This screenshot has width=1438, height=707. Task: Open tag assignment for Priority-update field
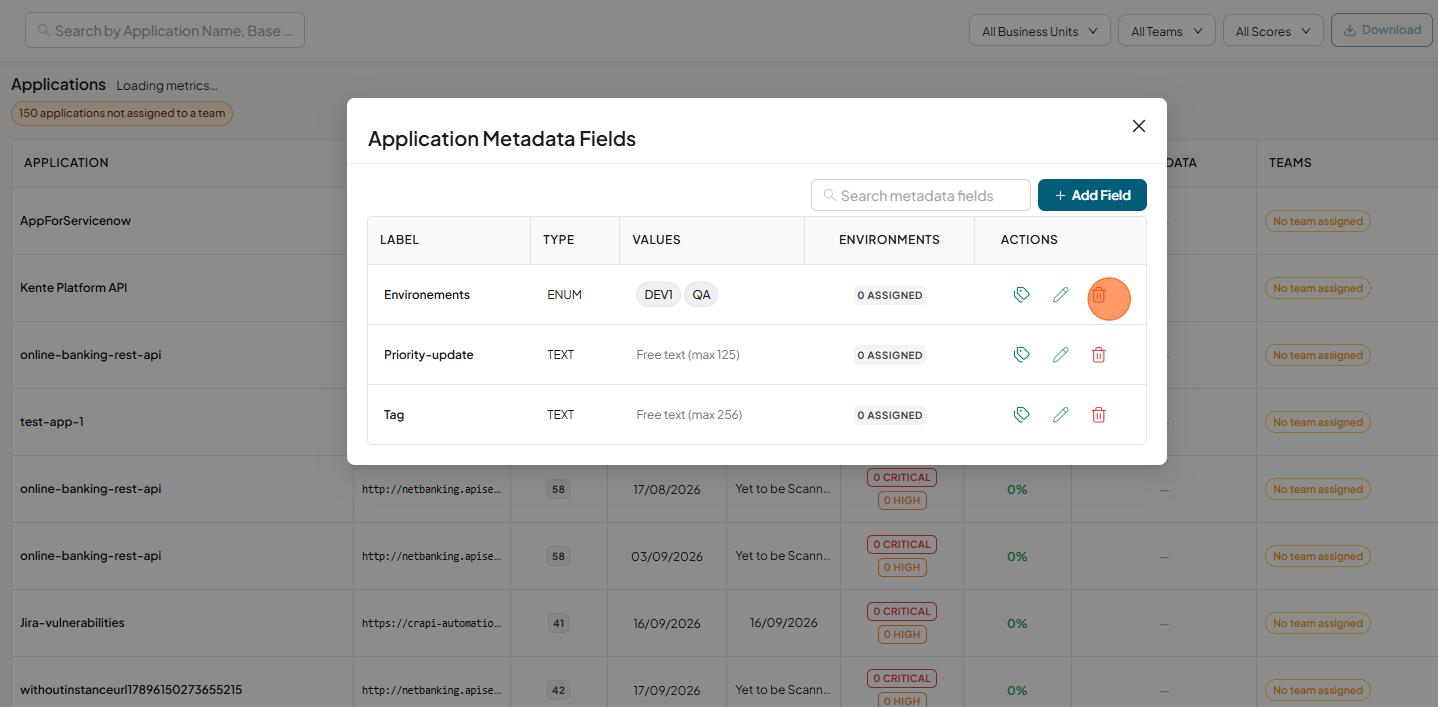point(1022,355)
